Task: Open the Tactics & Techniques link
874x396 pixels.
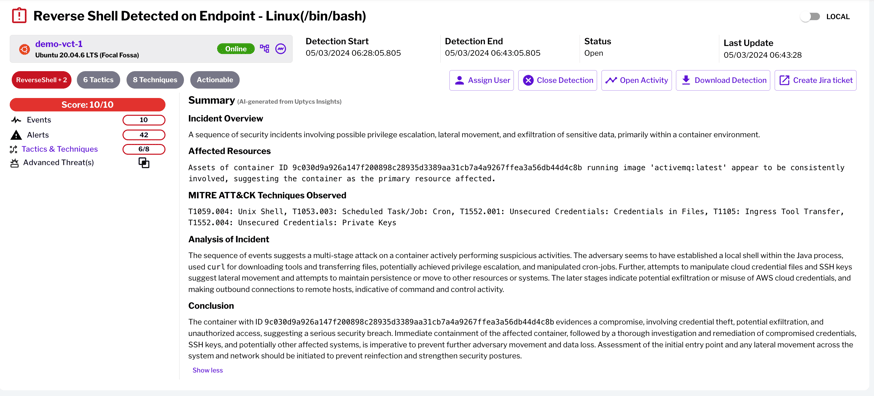Action: [60, 149]
